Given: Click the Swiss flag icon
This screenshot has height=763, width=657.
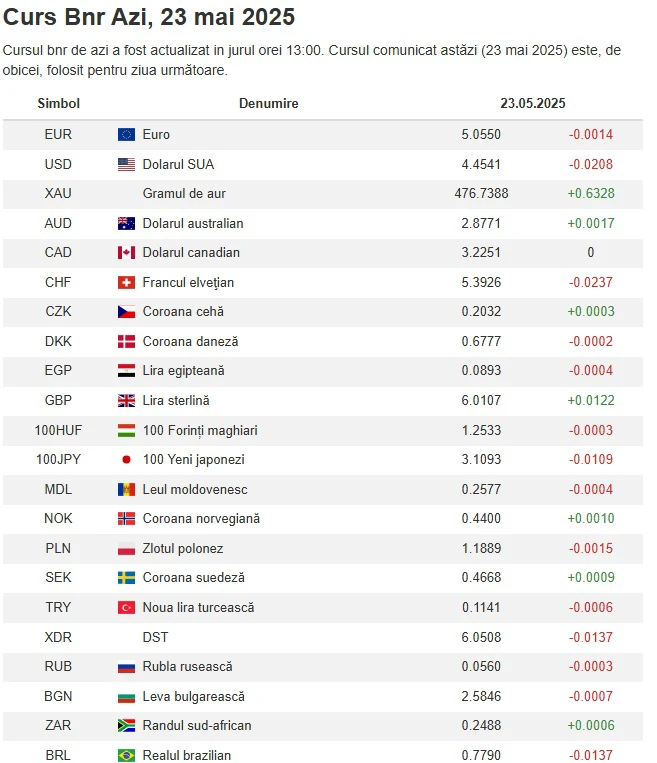Looking at the screenshot, I should coord(126,282).
